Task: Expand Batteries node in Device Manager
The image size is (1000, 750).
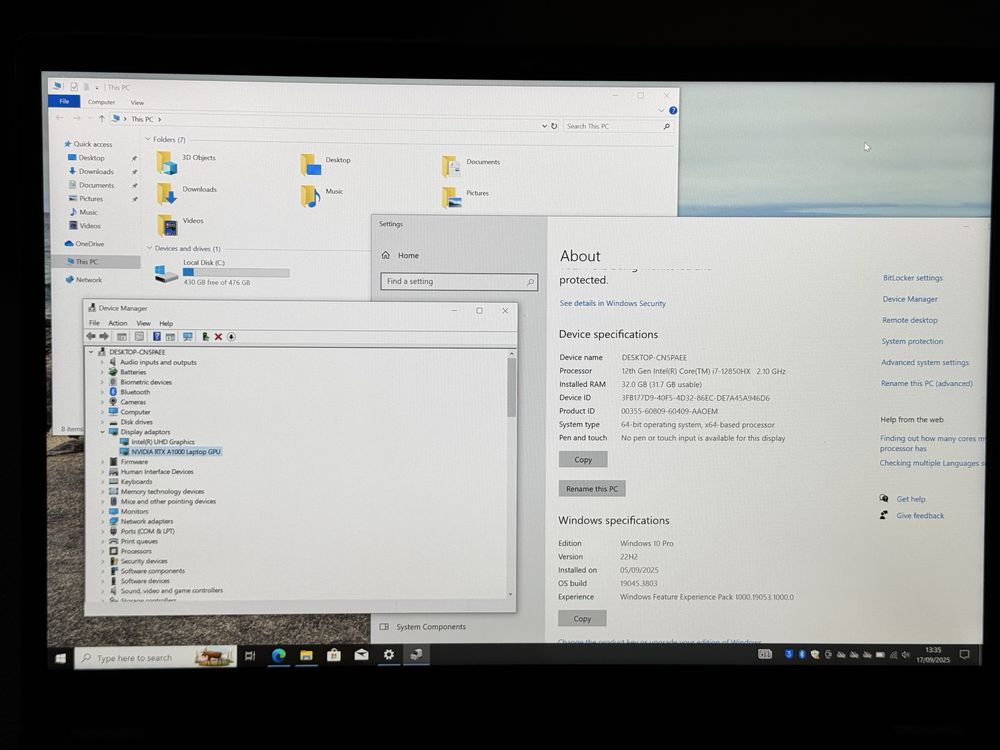Action: 102,372
